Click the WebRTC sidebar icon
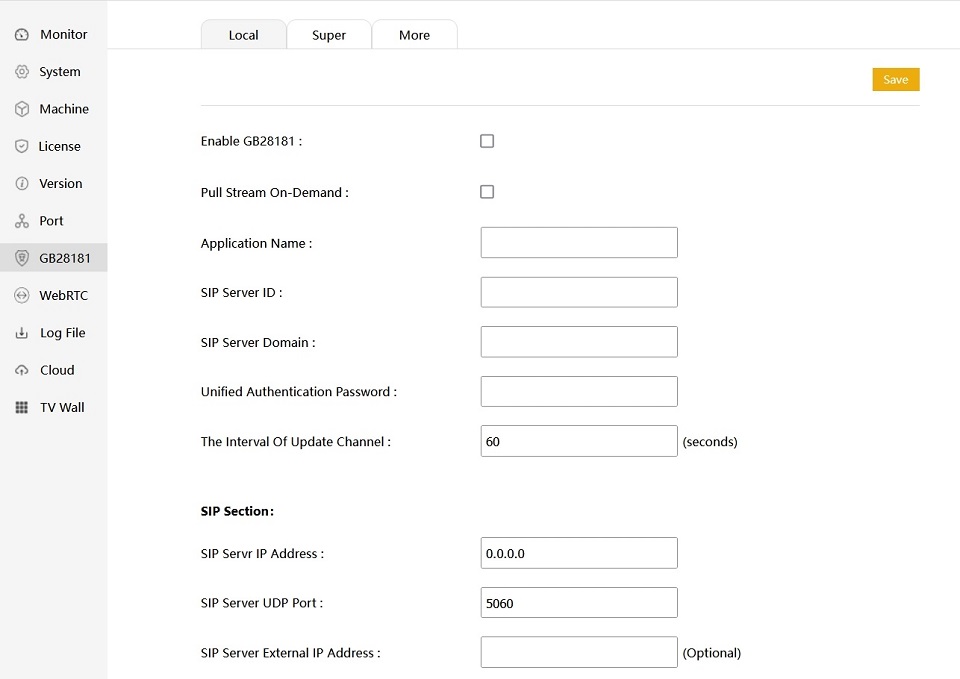960x679 pixels. point(21,295)
